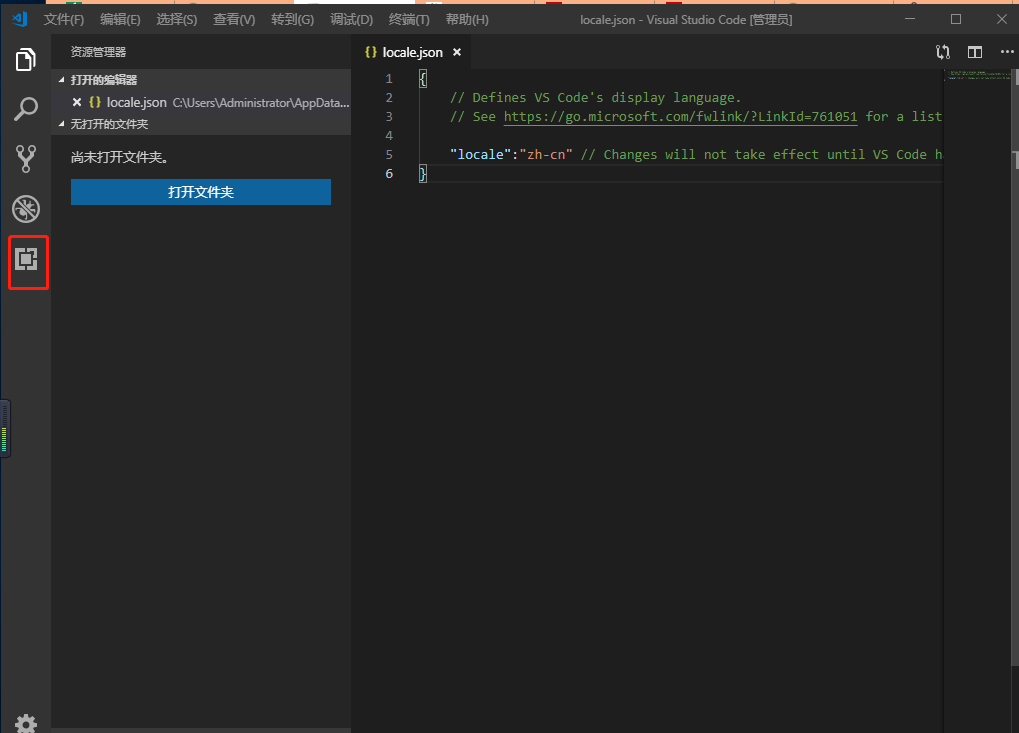Click the closing brace on line 6
Viewport: 1019px width, 733px height.
pos(422,174)
